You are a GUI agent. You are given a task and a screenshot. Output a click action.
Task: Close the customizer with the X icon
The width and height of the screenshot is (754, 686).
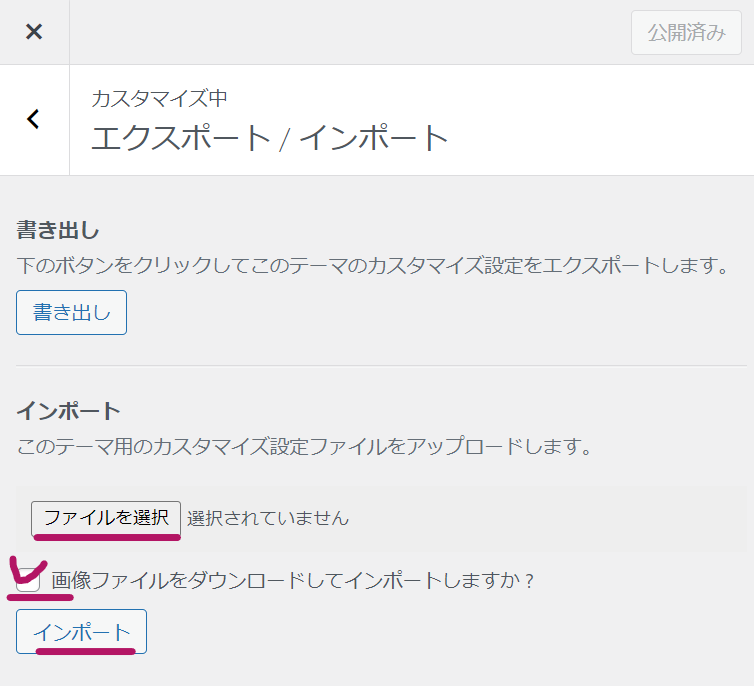(x=34, y=32)
